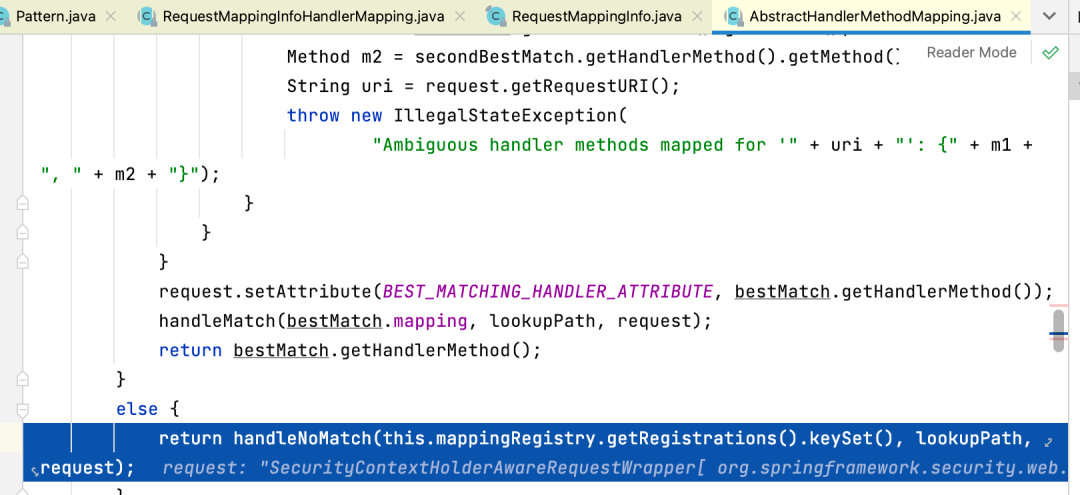This screenshot has width=1080, height=495.
Task: Click the handleNoMatch method call
Action: click(x=302, y=439)
